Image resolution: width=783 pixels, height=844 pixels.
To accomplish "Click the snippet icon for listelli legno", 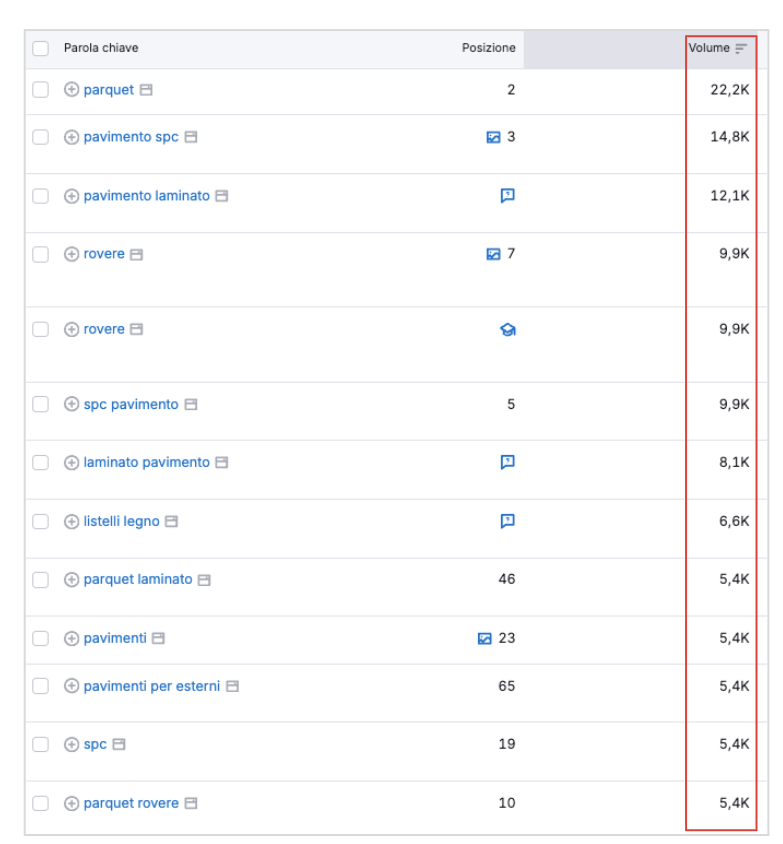I will coord(507,521).
